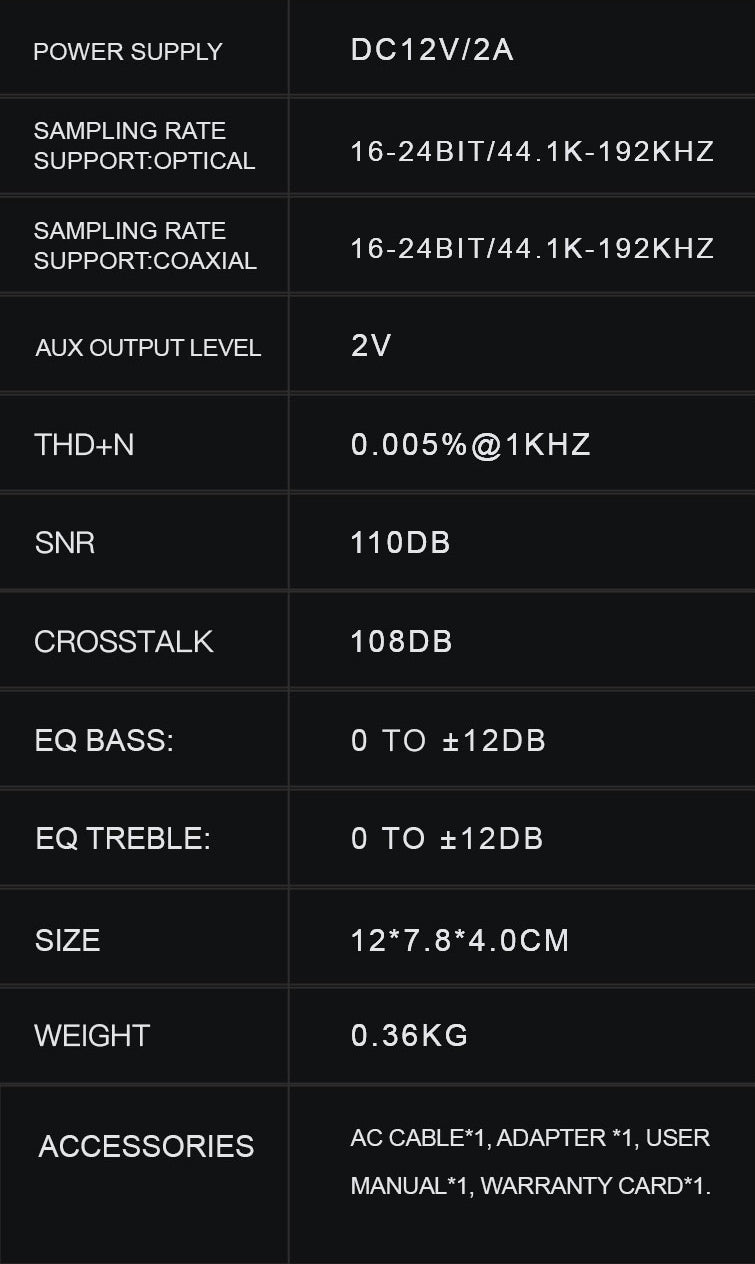This screenshot has height=1264, width=755.
Task: Select the 0.005%@1KHZ value
Action: pos(470,445)
